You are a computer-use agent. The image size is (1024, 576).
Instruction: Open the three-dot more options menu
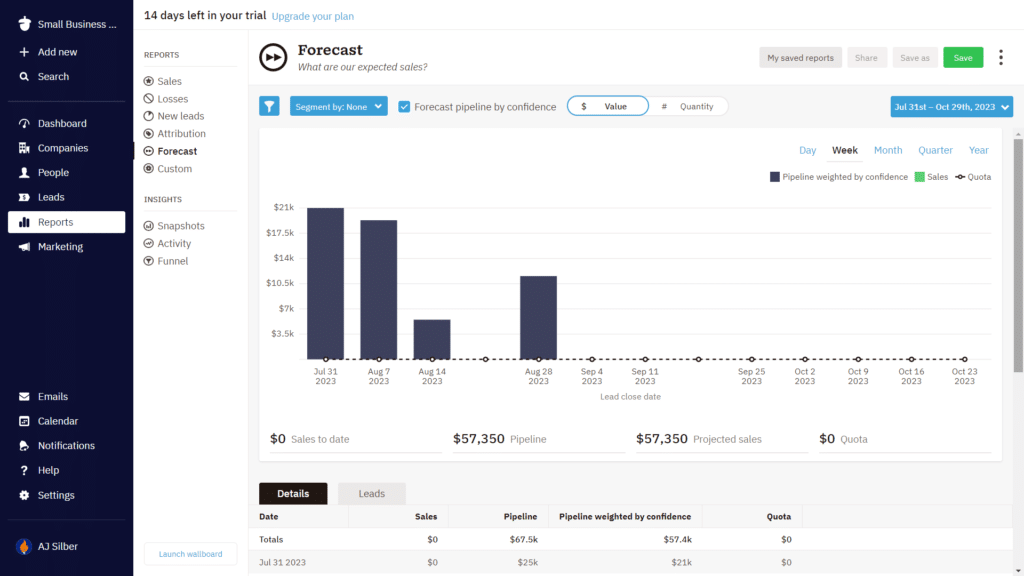pyautogui.click(x=1001, y=58)
